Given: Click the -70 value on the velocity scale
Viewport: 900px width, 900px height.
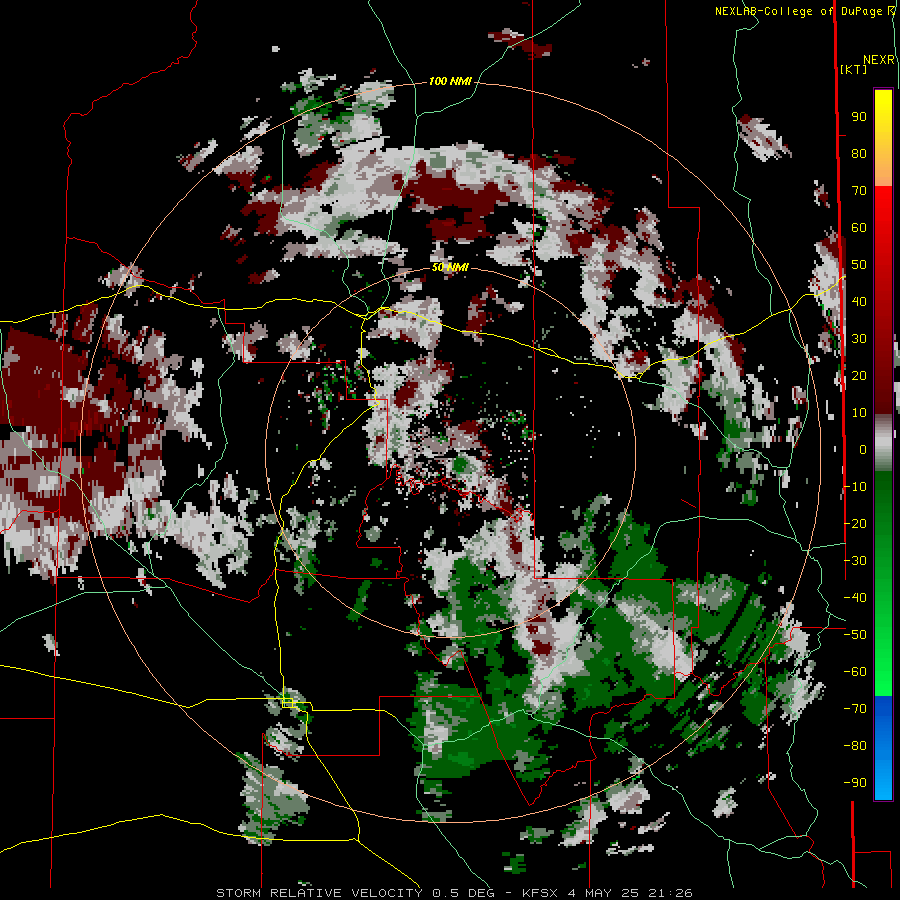Looking at the screenshot, I should point(855,709).
